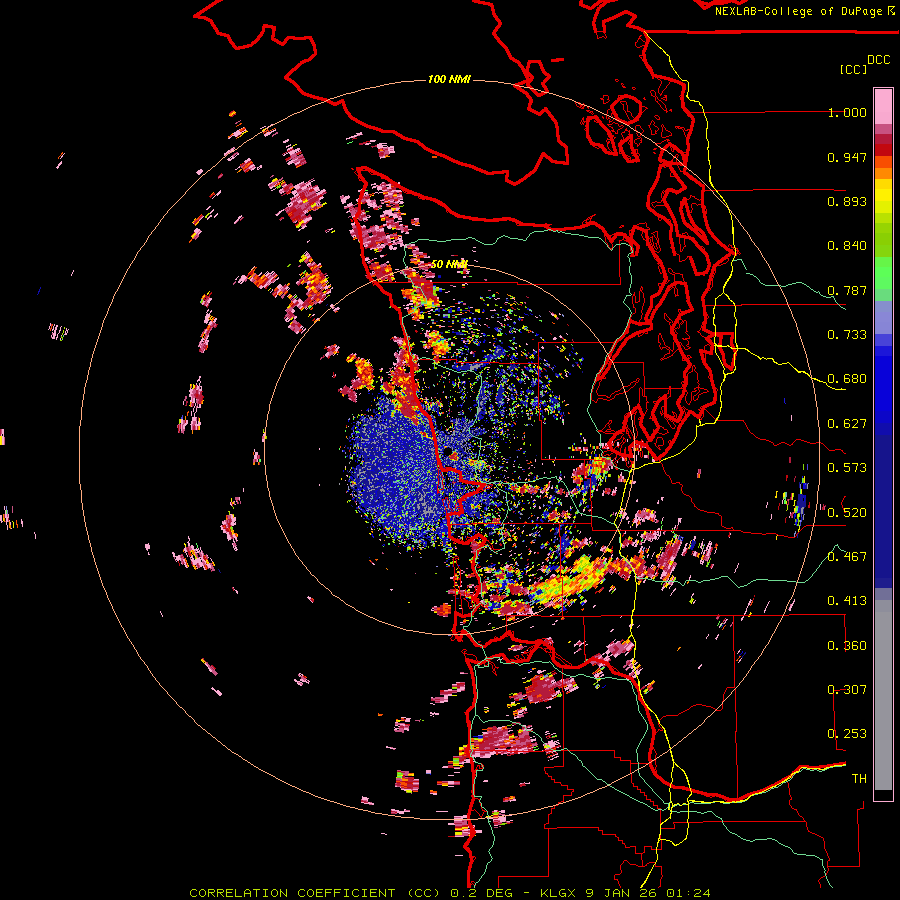
Task: Select the 0.307 legend value
Action: 847,690
